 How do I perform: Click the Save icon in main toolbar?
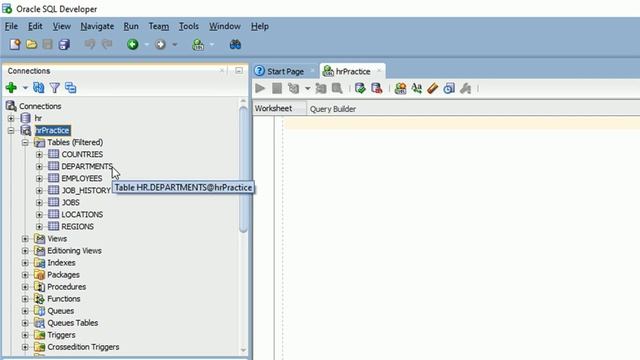click(48, 44)
